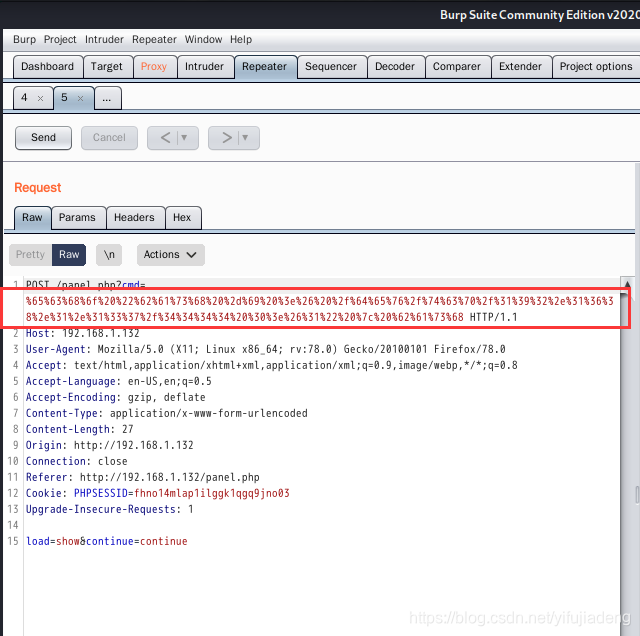Toggle the Pretty editor mode
The image size is (640, 636).
coord(31,255)
